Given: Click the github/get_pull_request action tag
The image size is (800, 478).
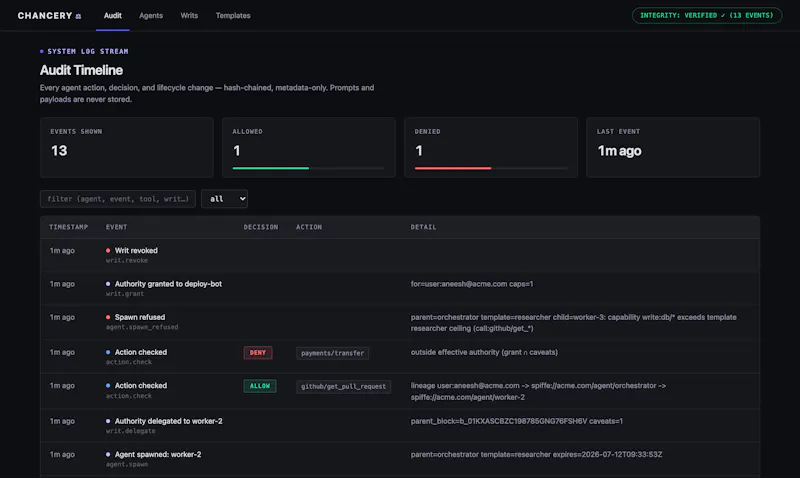Looking at the screenshot, I should point(343,387).
